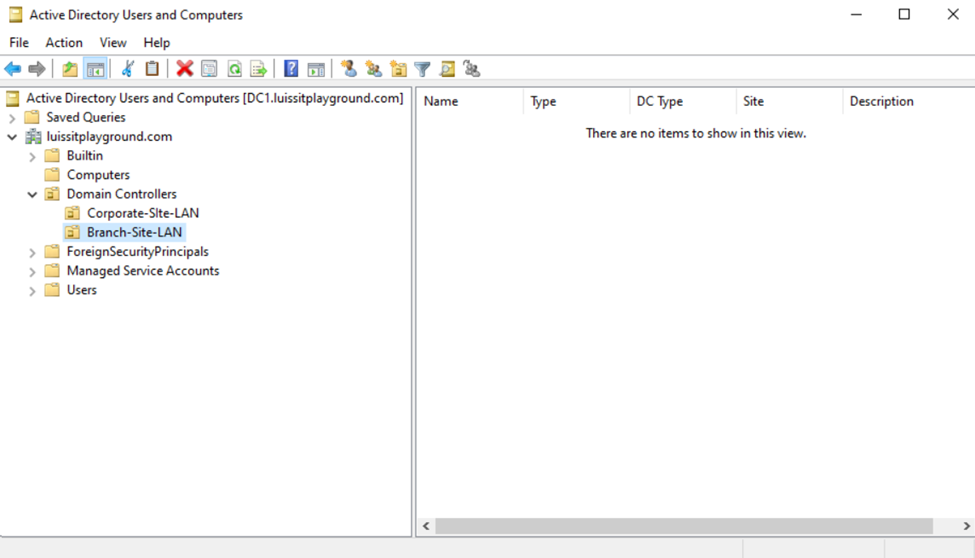The height and width of the screenshot is (558, 975).
Task: Sort by the Description column header
Action: (909, 101)
